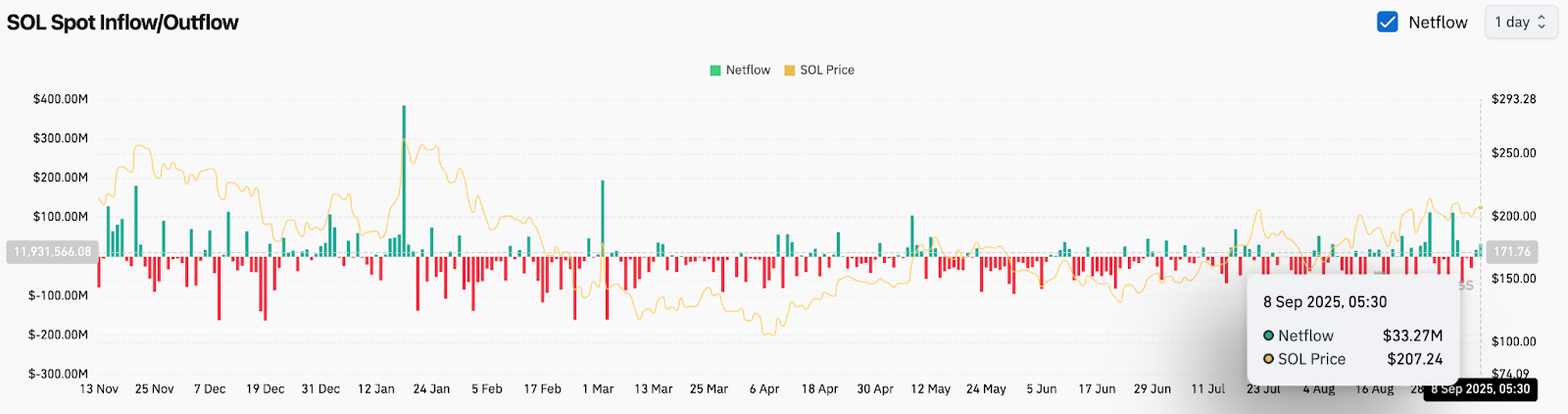Select the 6 Apr date tick
The height and width of the screenshot is (414, 1568).
tap(764, 388)
